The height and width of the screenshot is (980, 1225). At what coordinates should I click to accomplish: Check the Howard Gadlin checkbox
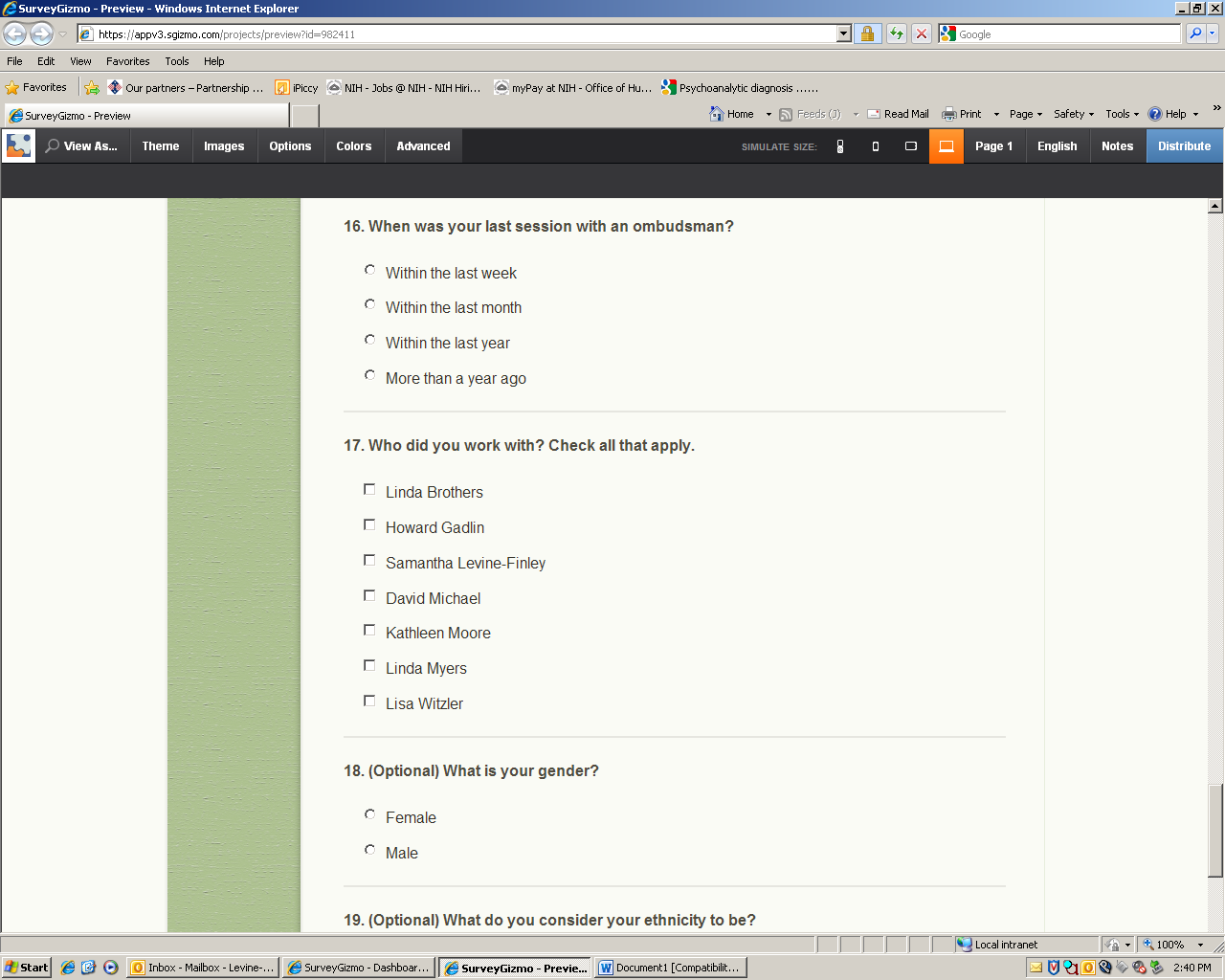pyautogui.click(x=369, y=524)
